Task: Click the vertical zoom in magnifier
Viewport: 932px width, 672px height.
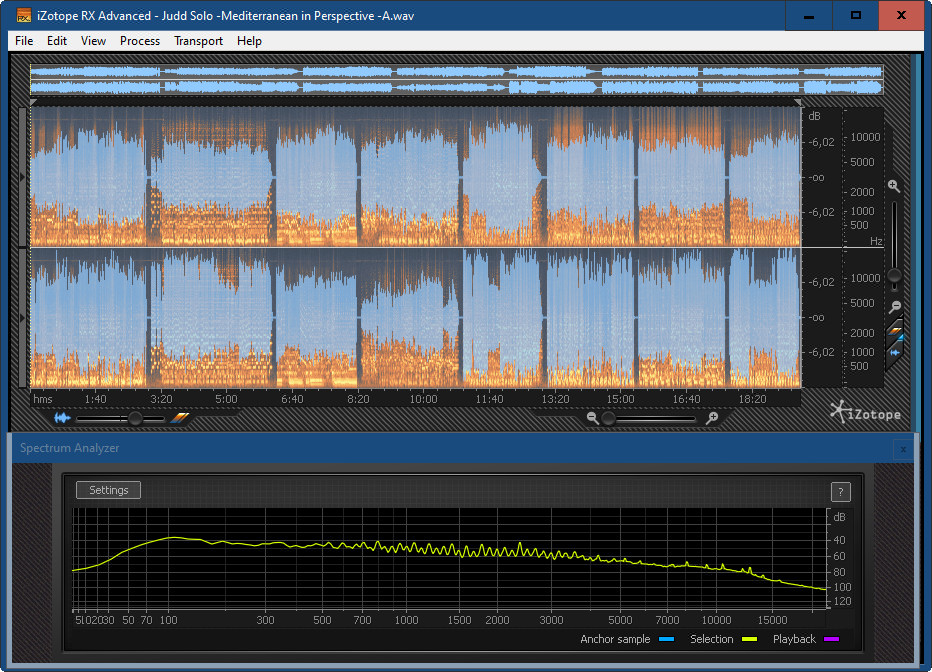Action: coord(893,186)
